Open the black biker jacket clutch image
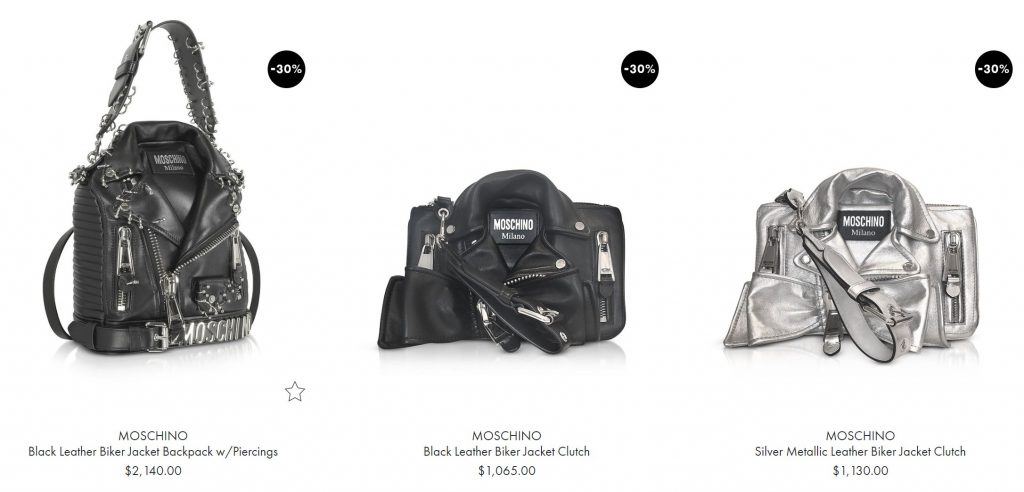 click(502, 261)
